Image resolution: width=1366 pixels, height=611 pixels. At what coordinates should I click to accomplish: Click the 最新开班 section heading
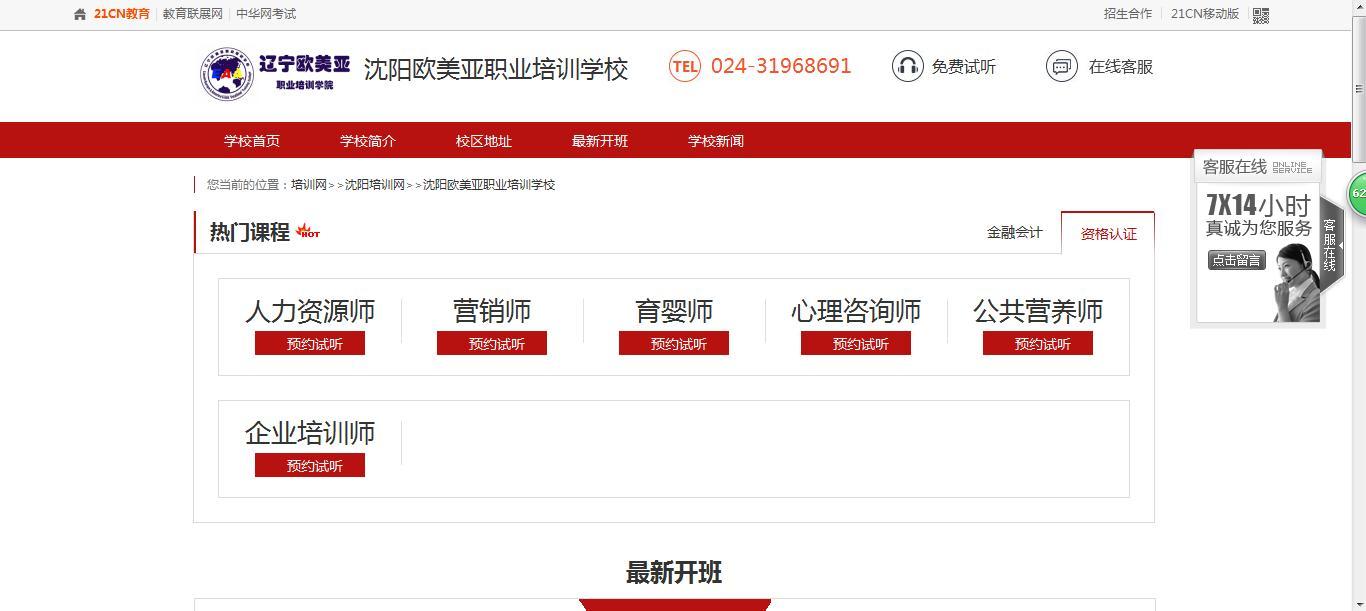pyautogui.click(x=674, y=573)
